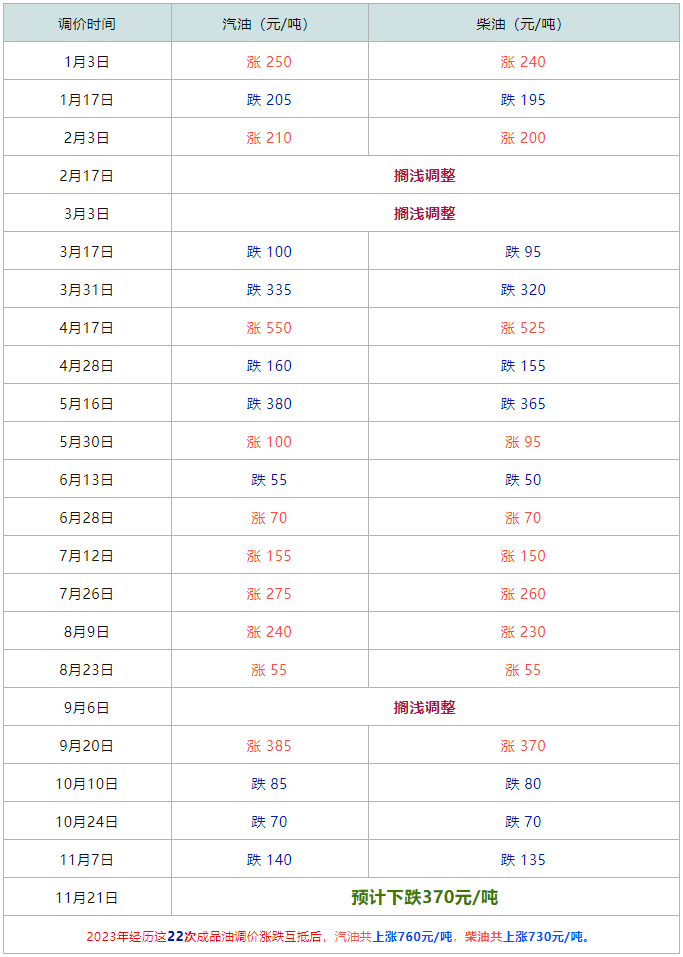Click 搁浅调整 in the 3月3日 row
Viewport: 683px width, 957px height.
[x=425, y=214]
